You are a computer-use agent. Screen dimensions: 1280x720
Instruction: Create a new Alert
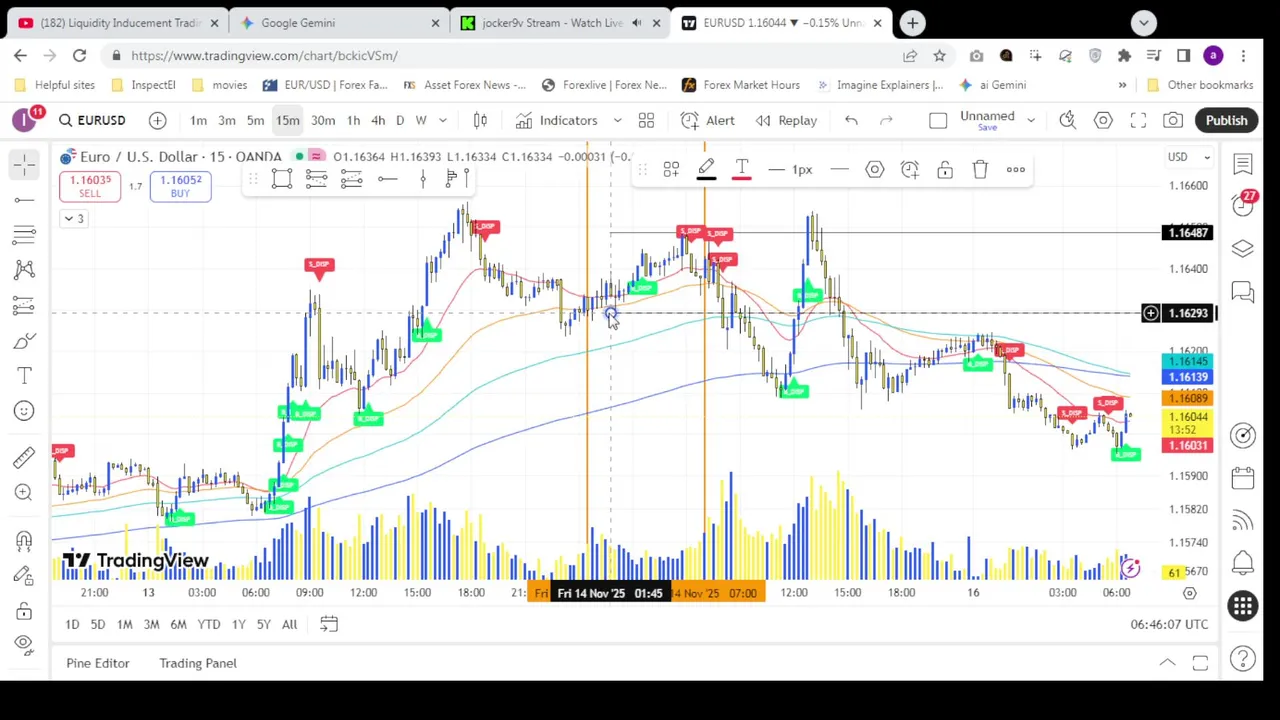click(x=708, y=120)
